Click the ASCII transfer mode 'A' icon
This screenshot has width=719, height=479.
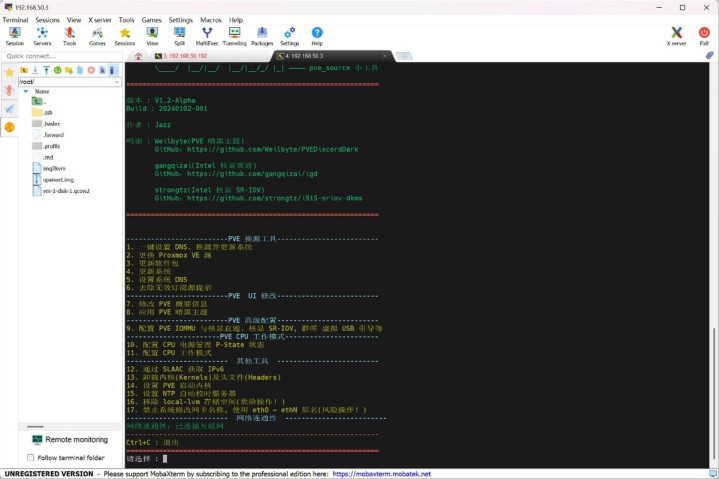102,70
